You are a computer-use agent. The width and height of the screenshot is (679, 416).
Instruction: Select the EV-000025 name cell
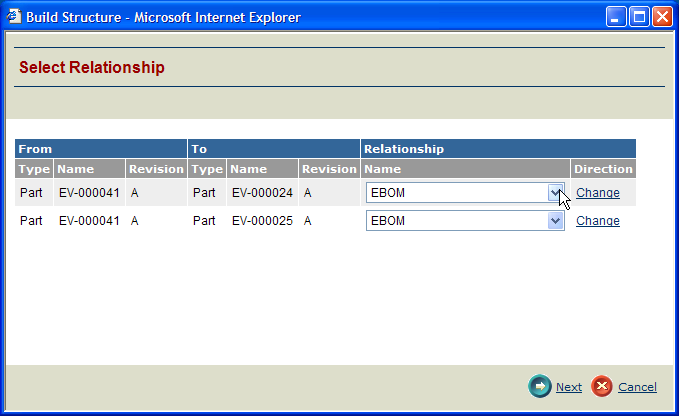point(262,221)
